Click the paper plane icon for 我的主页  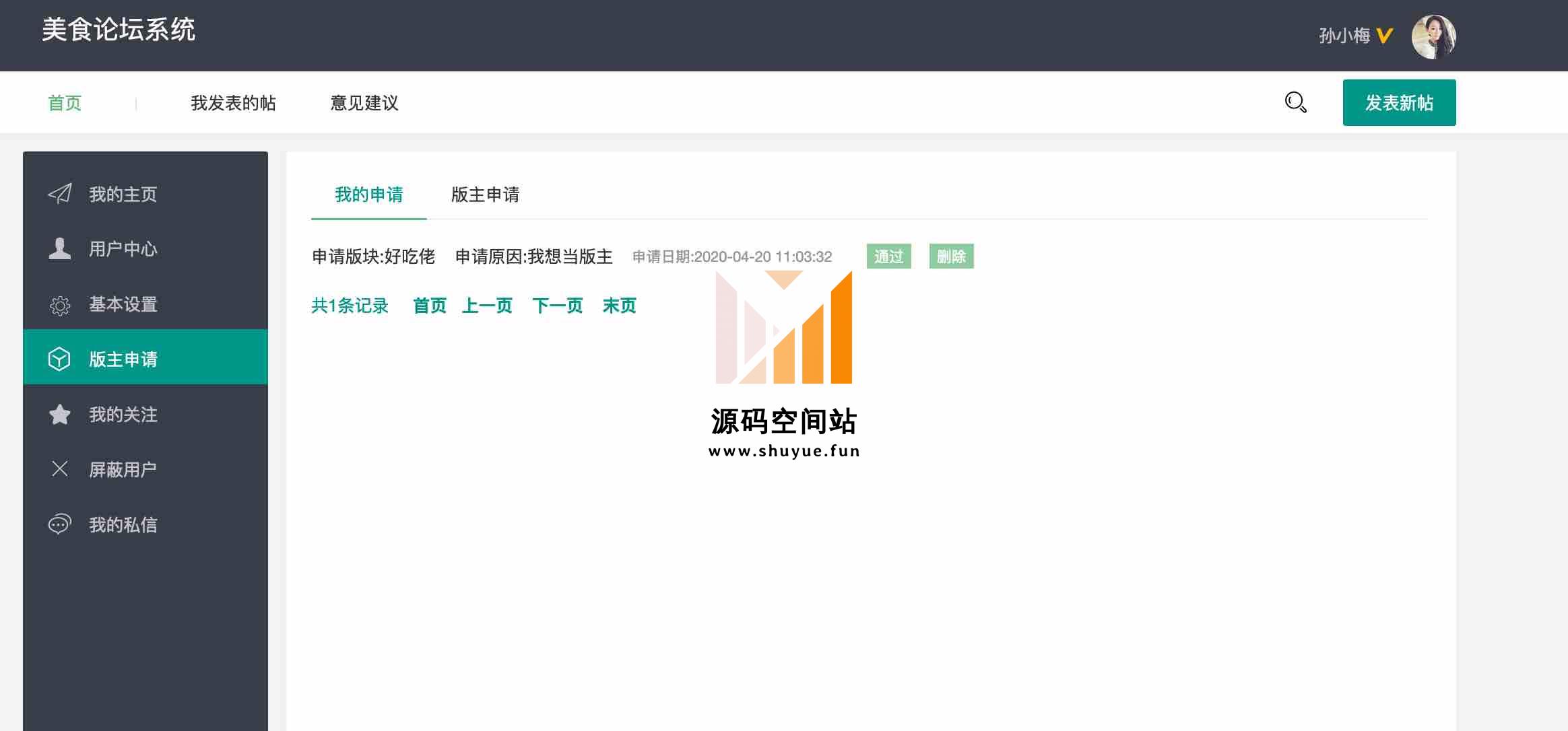coord(60,194)
